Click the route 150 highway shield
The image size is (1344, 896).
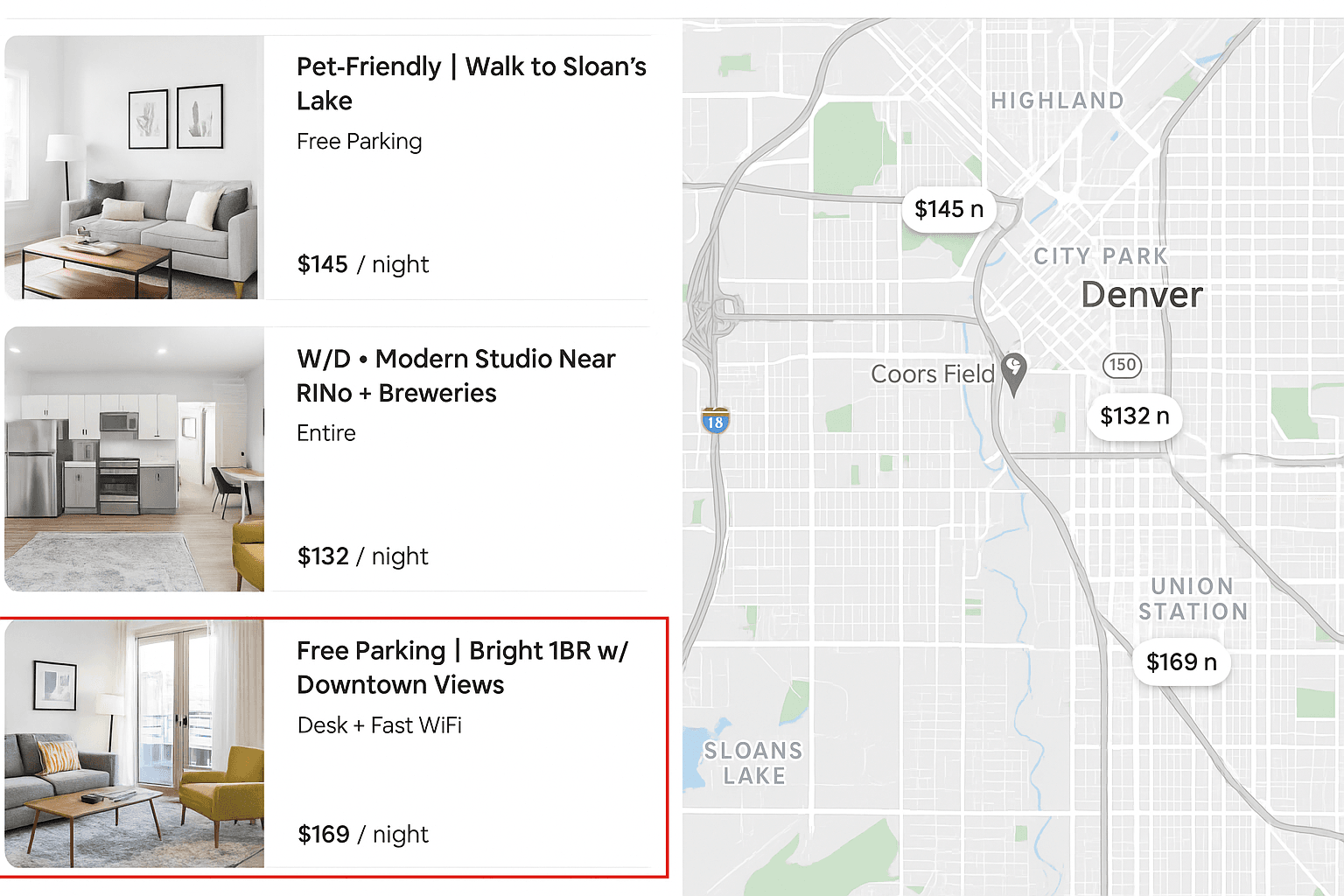click(1122, 365)
